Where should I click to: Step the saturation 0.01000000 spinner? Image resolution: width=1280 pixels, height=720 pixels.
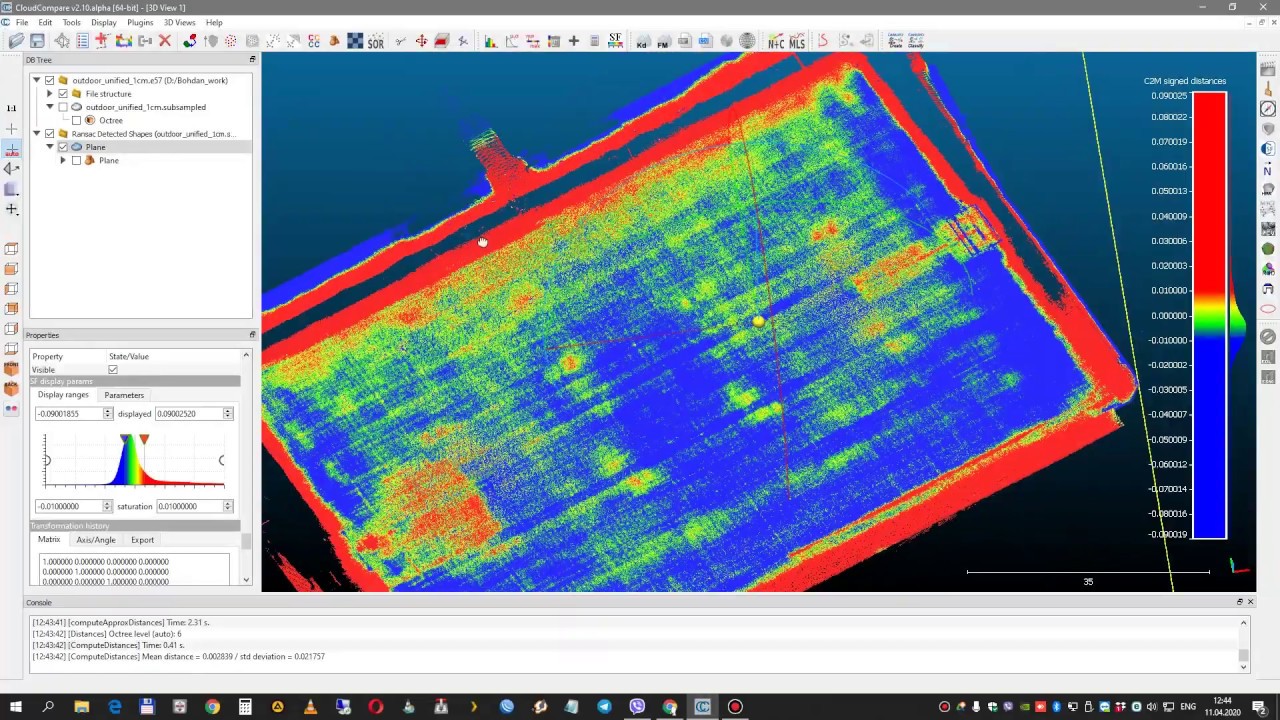[x=228, y=506]
